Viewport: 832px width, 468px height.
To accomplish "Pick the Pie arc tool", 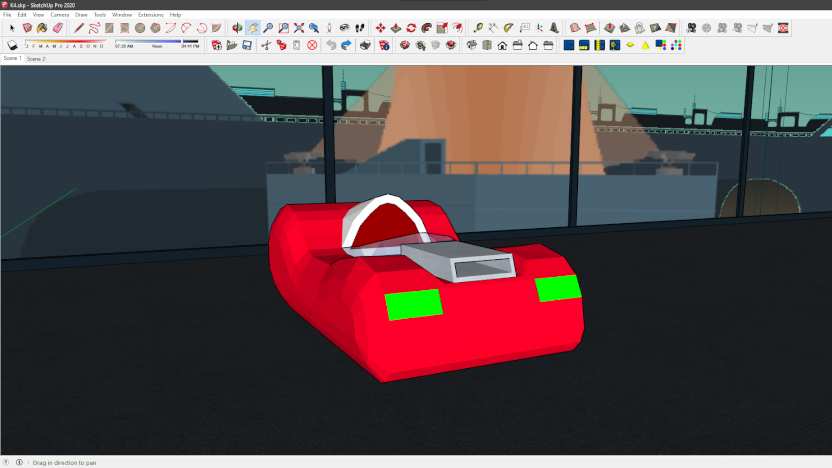I will tap(216, 28).
